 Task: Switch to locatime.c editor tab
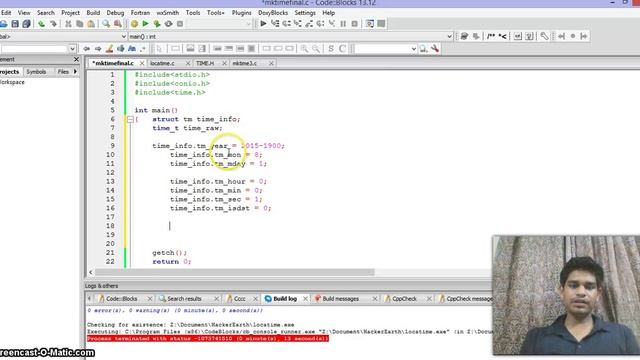coord(162,63)
